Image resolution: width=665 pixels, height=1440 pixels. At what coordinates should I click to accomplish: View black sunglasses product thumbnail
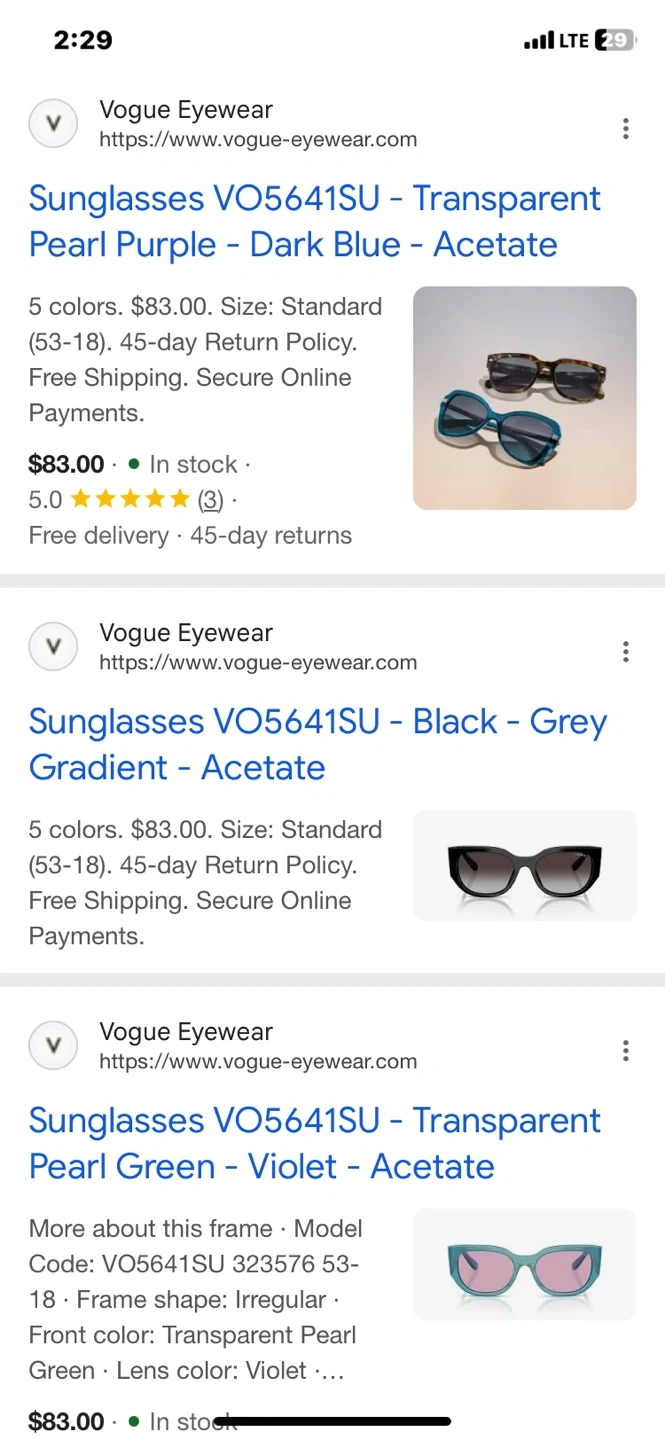tap(524, 865)
